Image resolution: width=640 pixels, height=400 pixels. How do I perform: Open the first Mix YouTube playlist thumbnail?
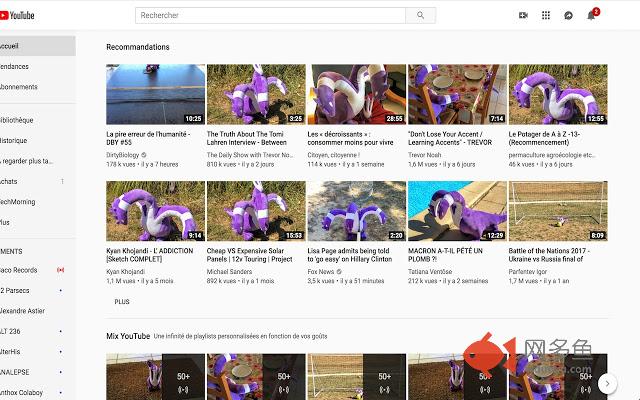pyautogui.click(x=156, y=377)
